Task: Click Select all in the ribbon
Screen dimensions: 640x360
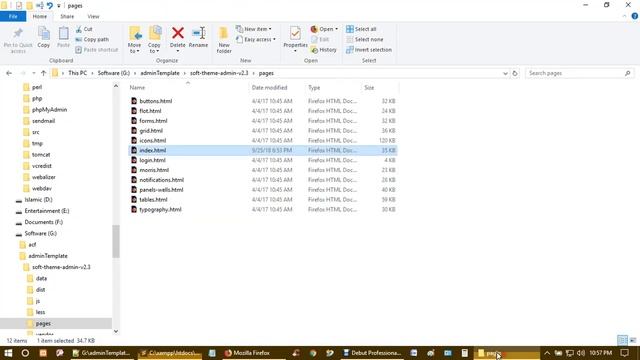Action: (x=361, y=29)
